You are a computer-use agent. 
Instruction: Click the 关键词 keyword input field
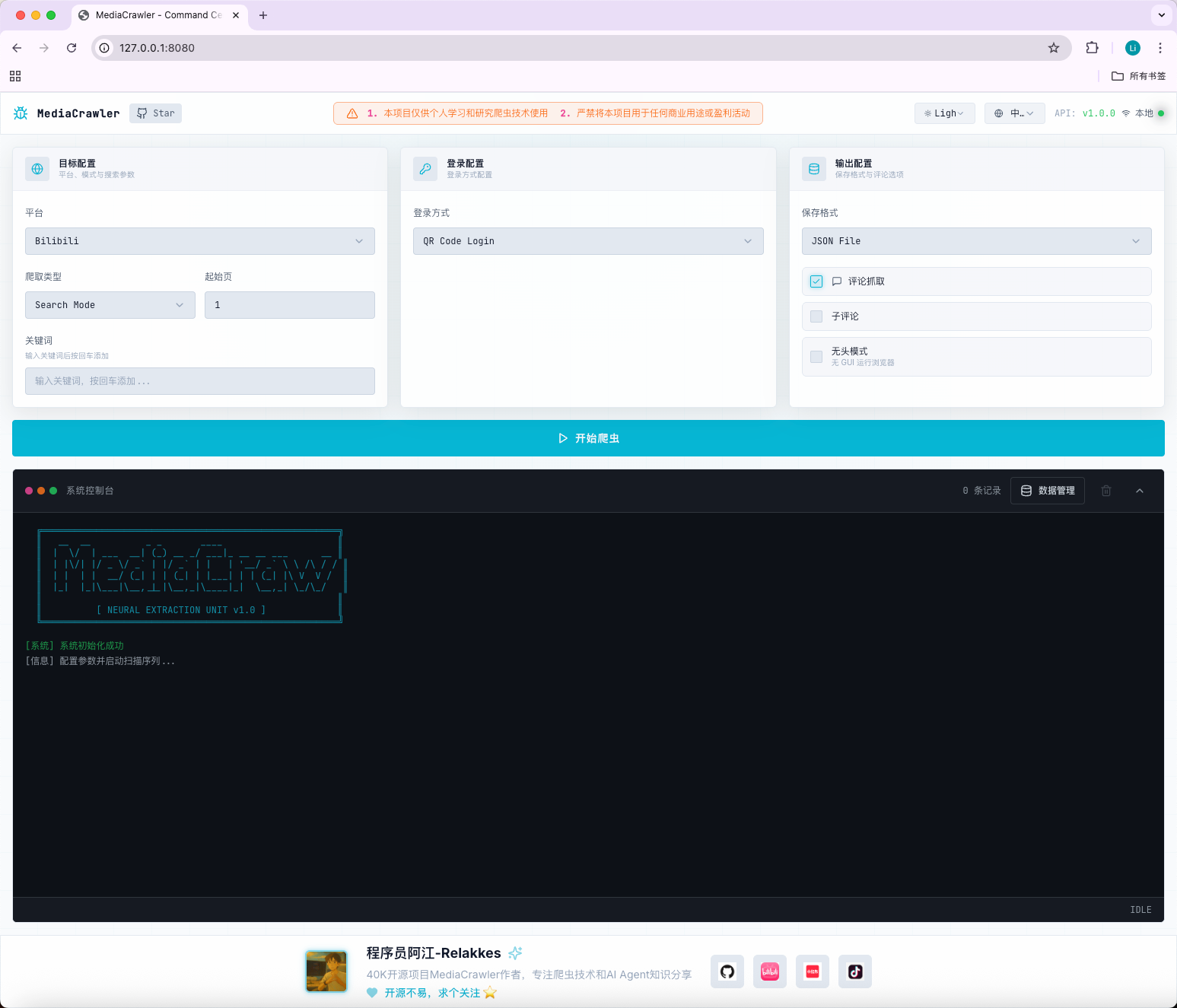point(199,381)
